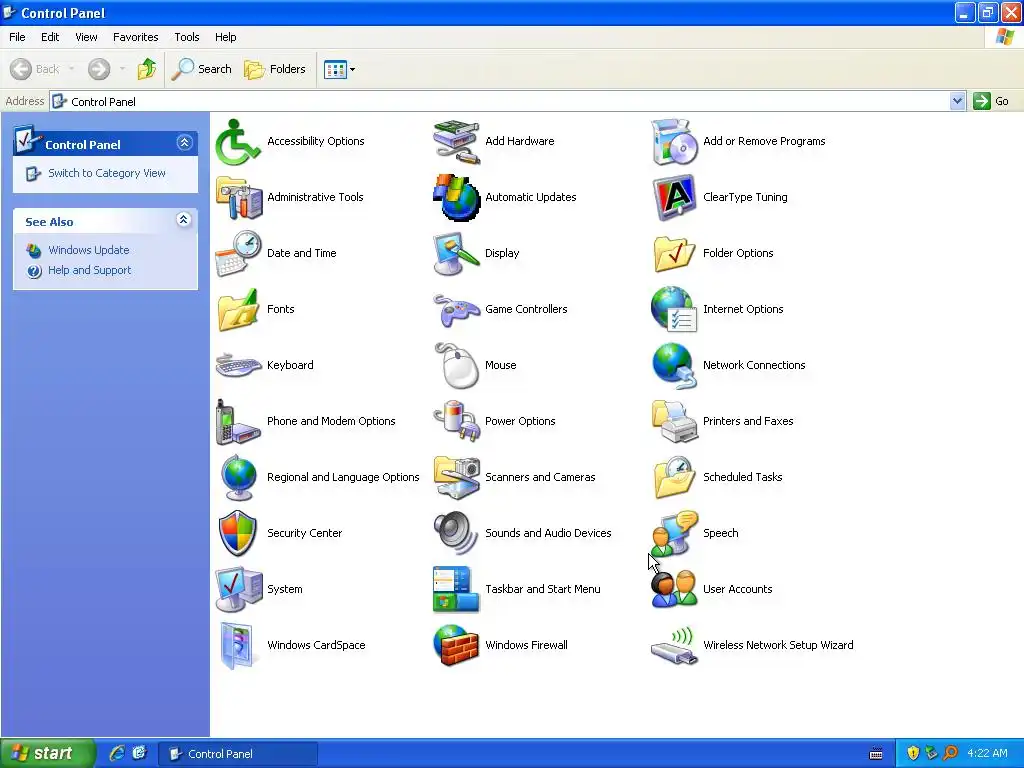Open the Printers and Faxes icon

pyautogui.click(x=674, y=422)
